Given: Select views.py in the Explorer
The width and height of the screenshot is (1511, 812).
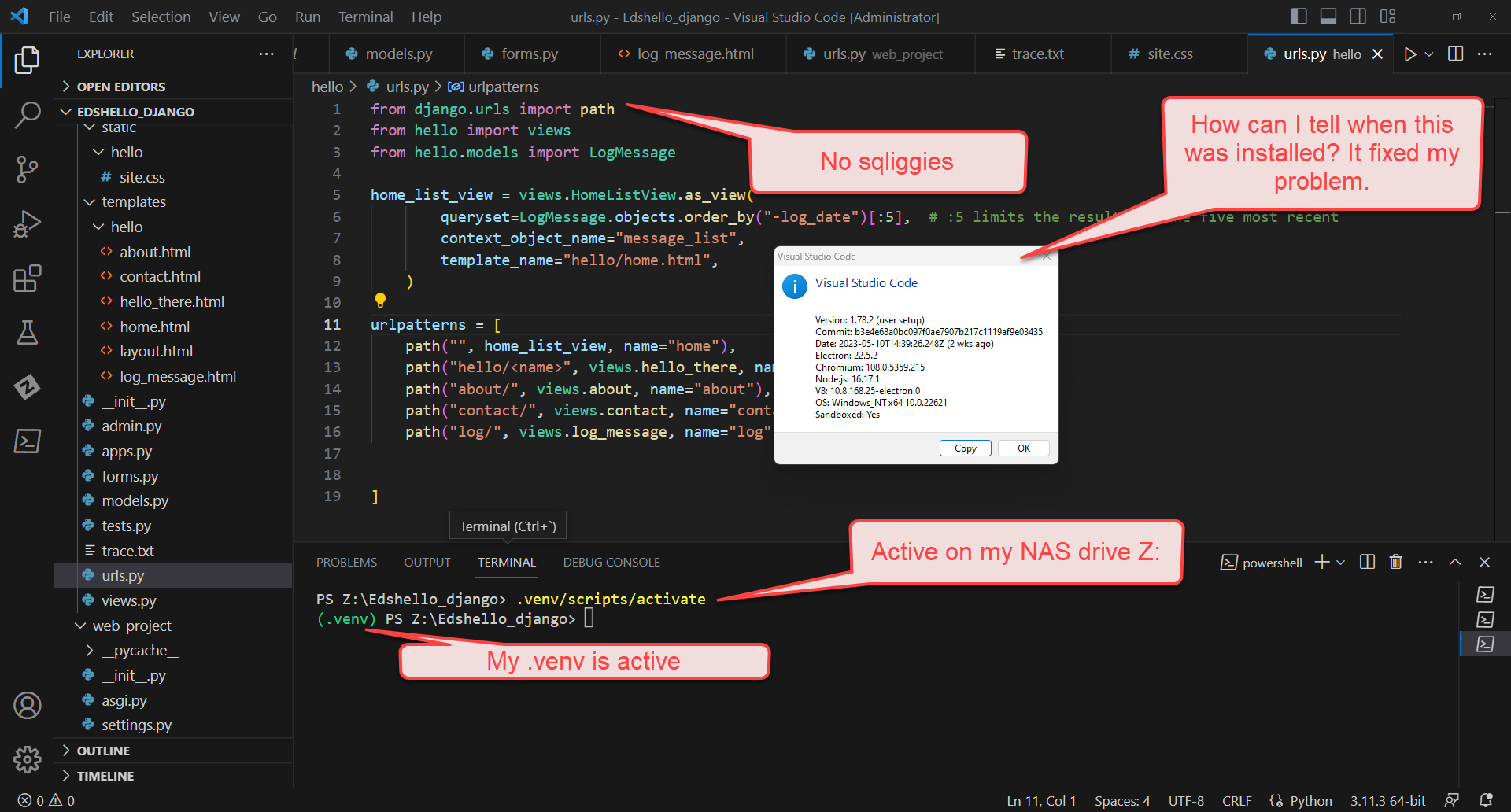Looking at the screenshot, I should (131, 600).
